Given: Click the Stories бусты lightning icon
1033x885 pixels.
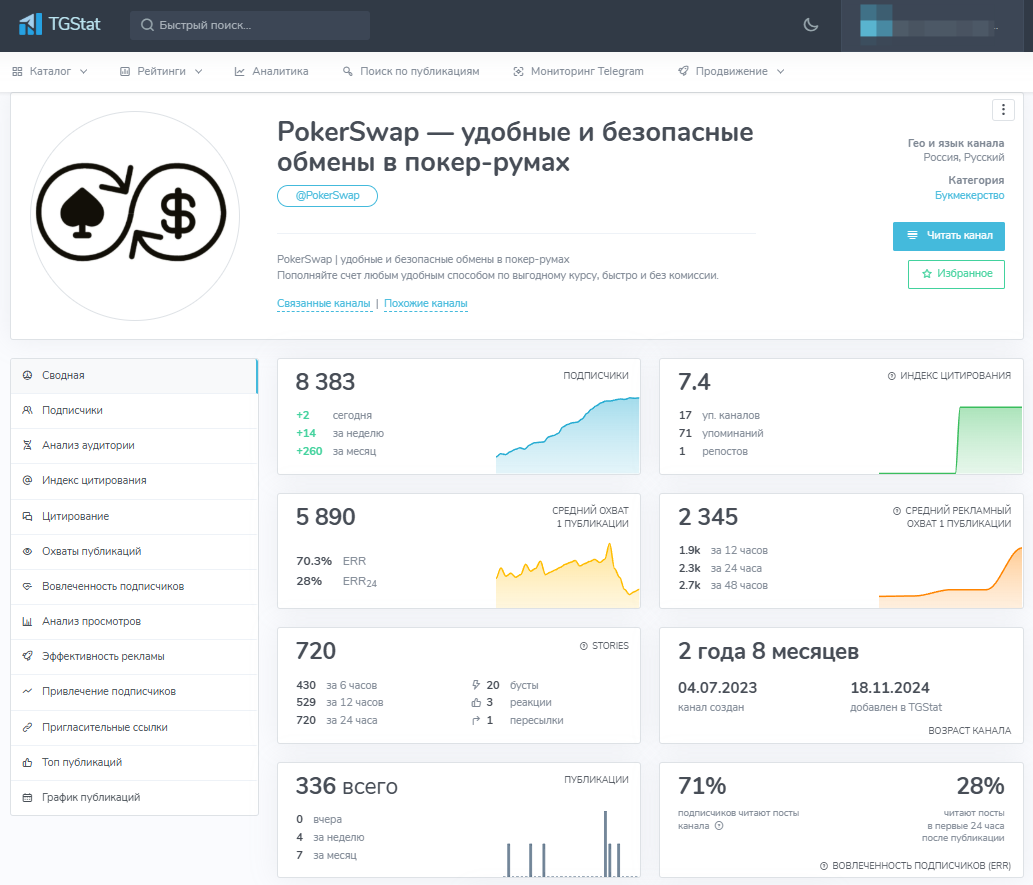Looking at the screenshot, I should click(476, 685).
